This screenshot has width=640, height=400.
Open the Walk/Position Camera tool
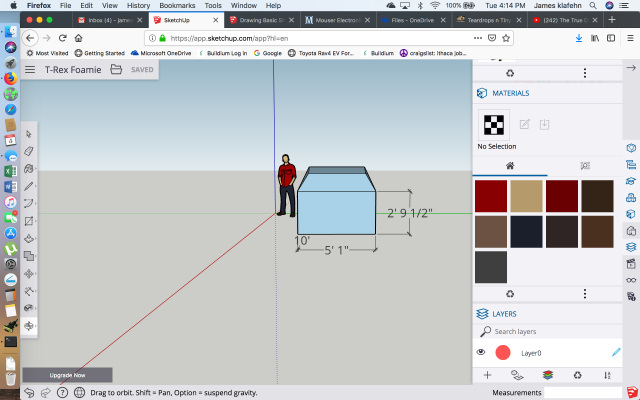29,308
